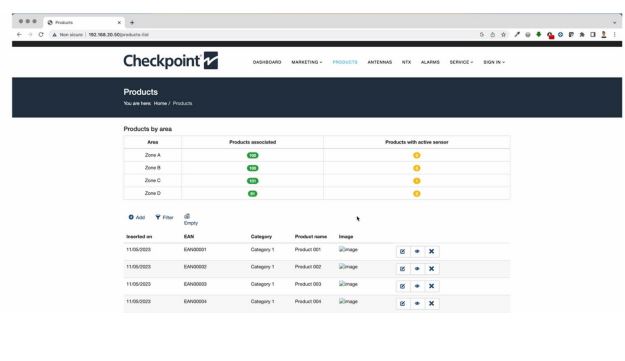
Task: Click the blue circular extension icon
Action: click(560, 35)
